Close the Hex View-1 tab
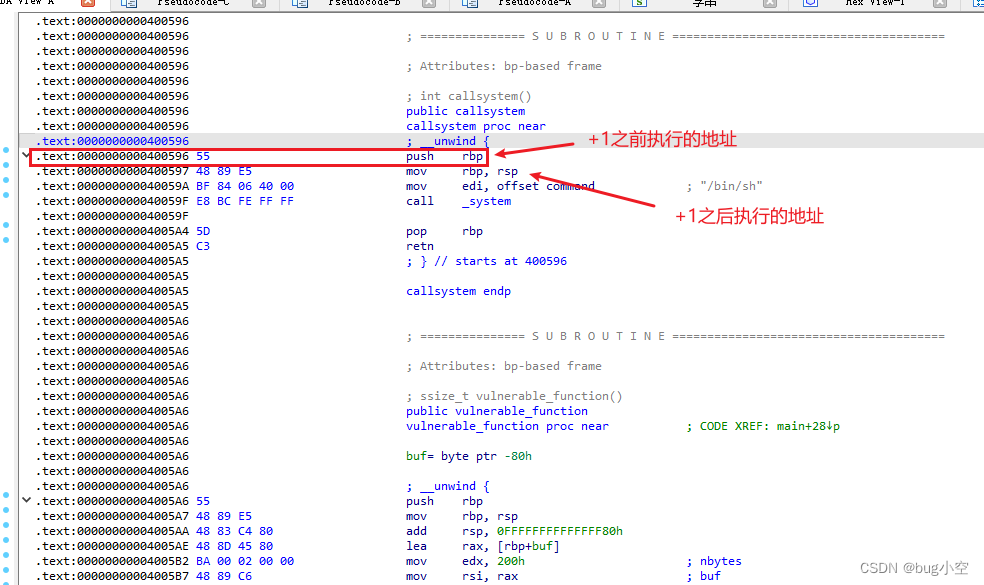The width and height of the screenshot is (984, 585). [x=939, y=3]
